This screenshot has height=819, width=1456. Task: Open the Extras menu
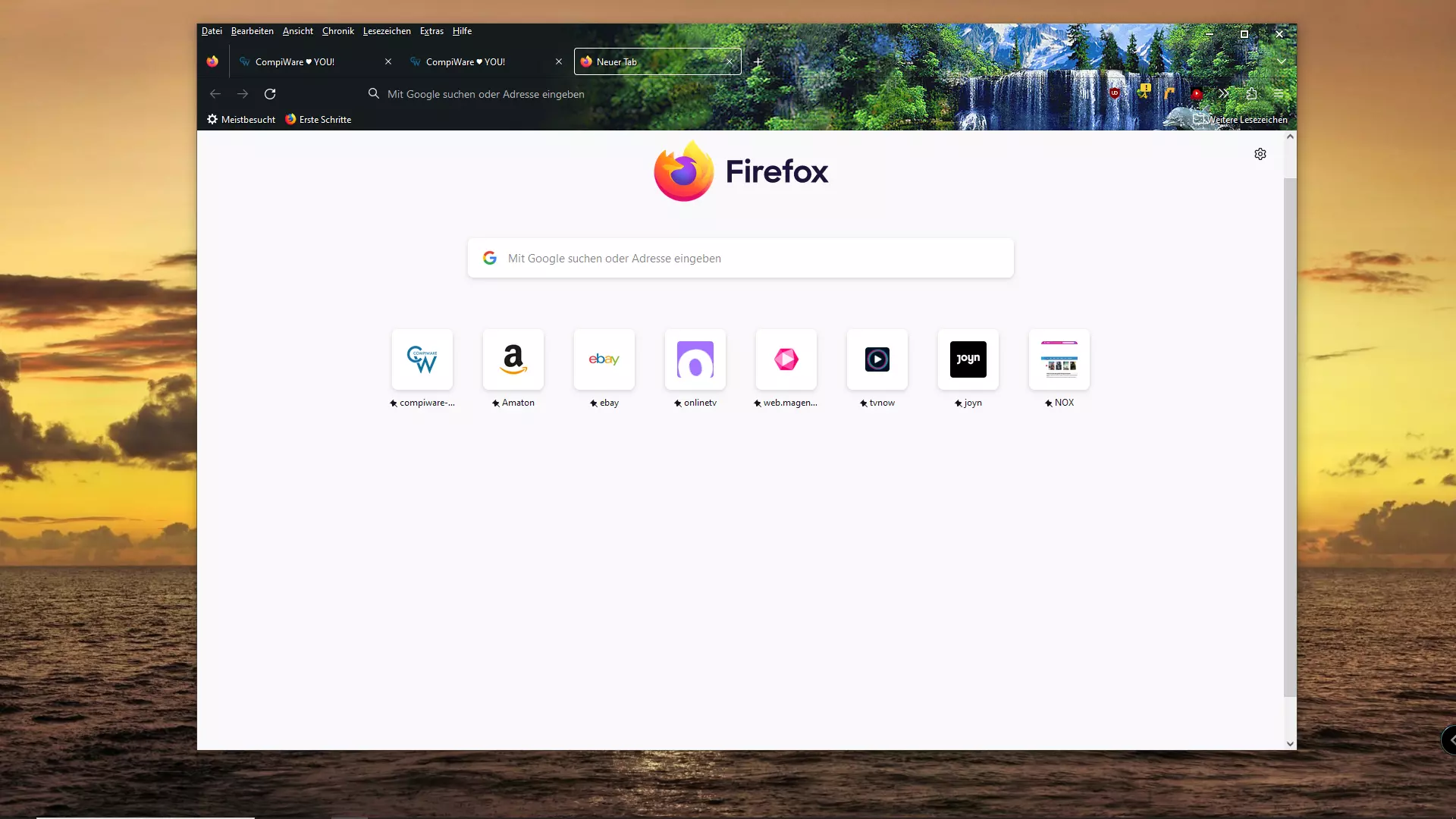click(x=431, y=31)
